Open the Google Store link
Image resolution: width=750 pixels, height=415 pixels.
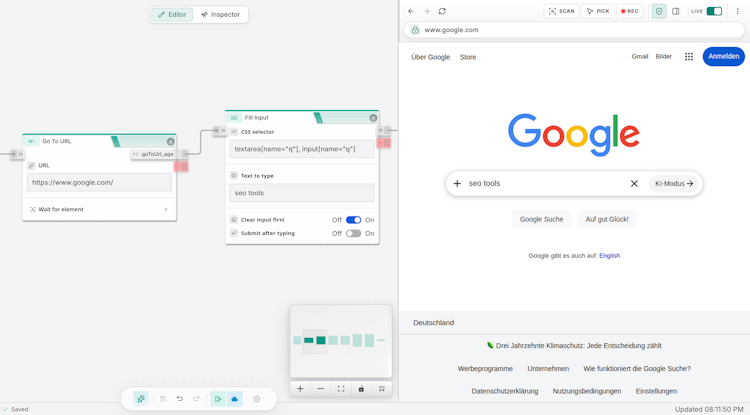click(468, 57)
